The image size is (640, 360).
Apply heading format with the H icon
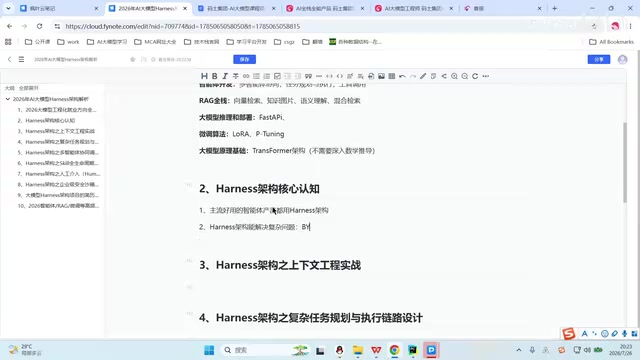(x=204, y=76)
